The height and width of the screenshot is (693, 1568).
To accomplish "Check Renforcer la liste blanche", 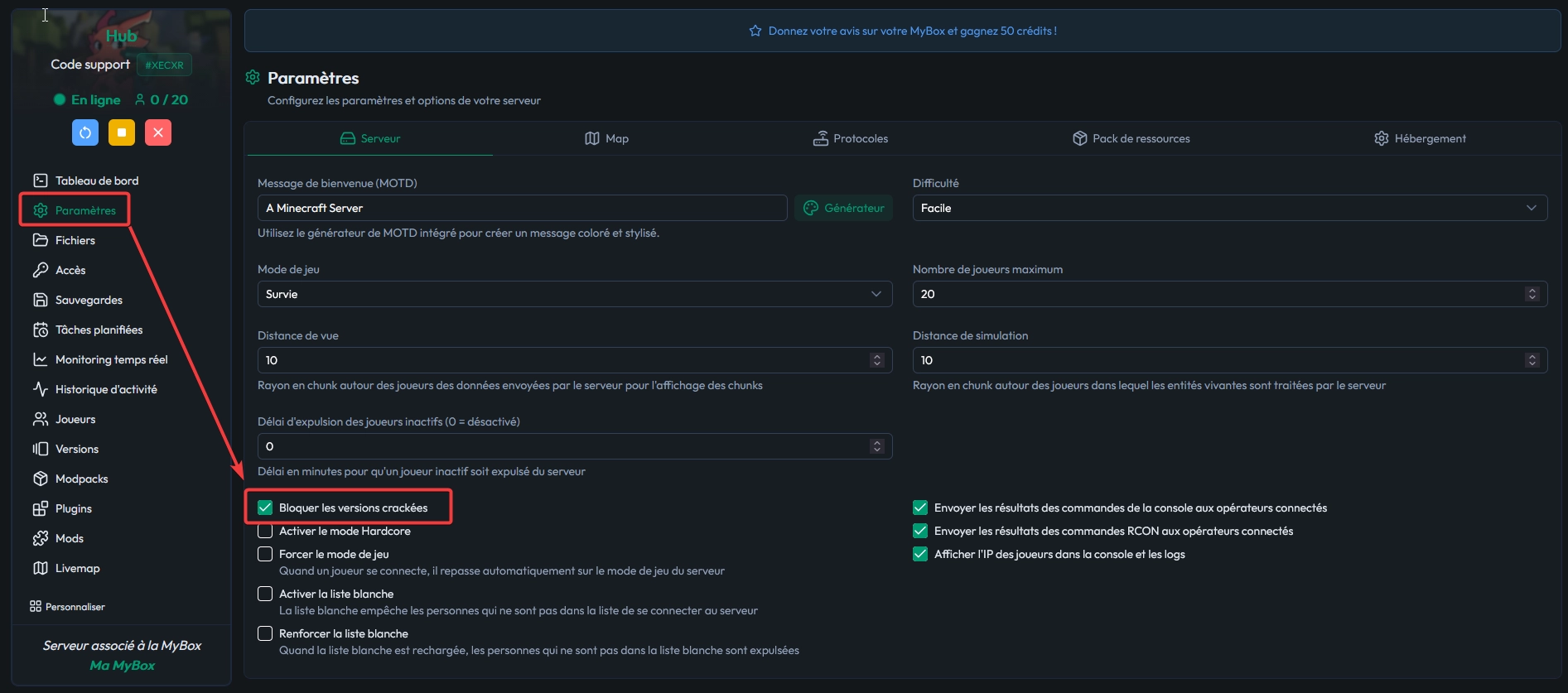I will click(x=265, y=633).
